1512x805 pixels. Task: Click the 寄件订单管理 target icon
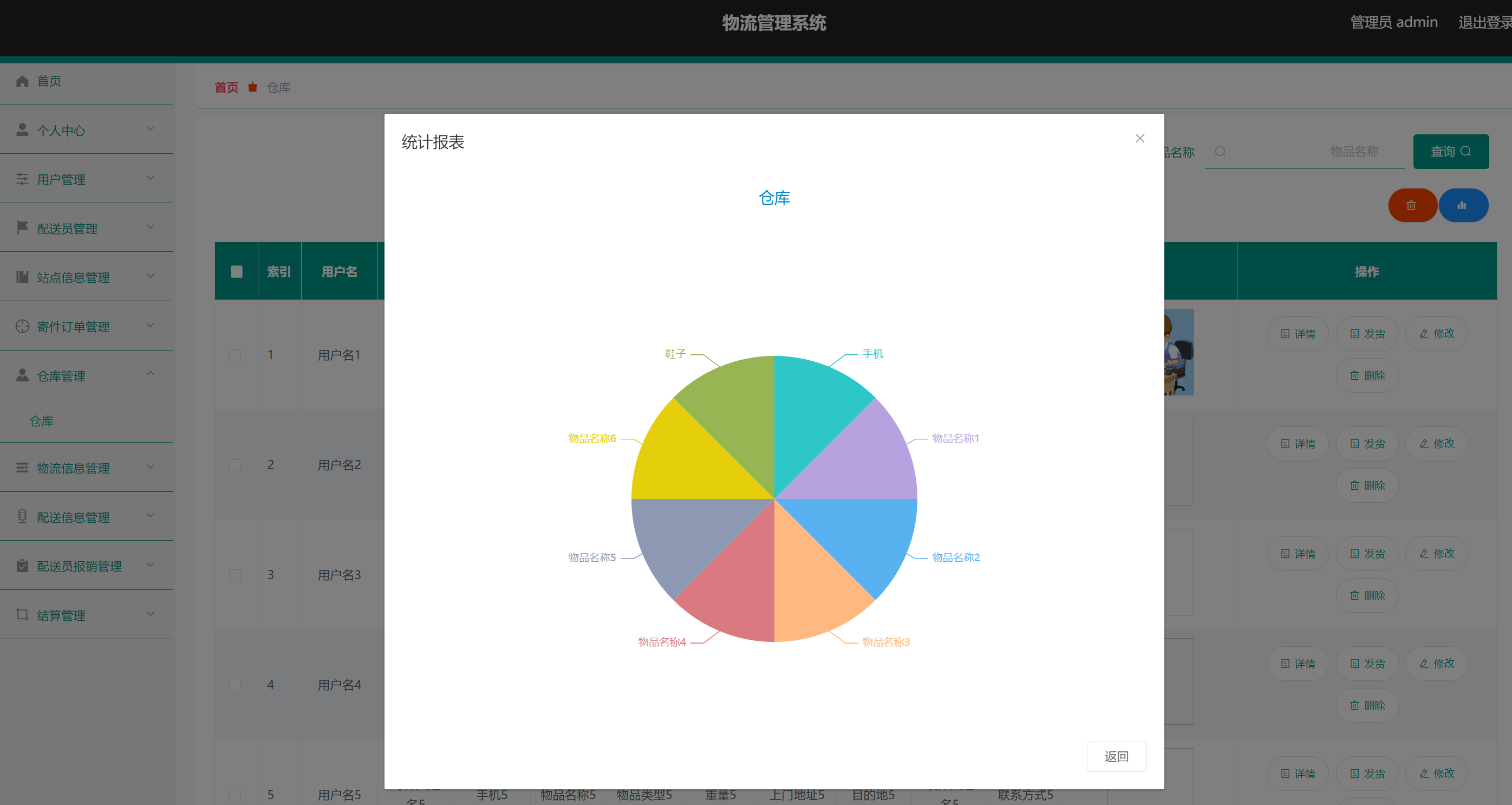click(22, 327)
